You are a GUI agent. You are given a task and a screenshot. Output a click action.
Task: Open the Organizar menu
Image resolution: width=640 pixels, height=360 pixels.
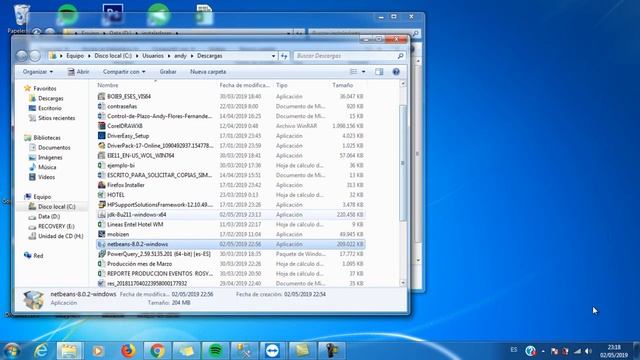[x=38, y=72]
